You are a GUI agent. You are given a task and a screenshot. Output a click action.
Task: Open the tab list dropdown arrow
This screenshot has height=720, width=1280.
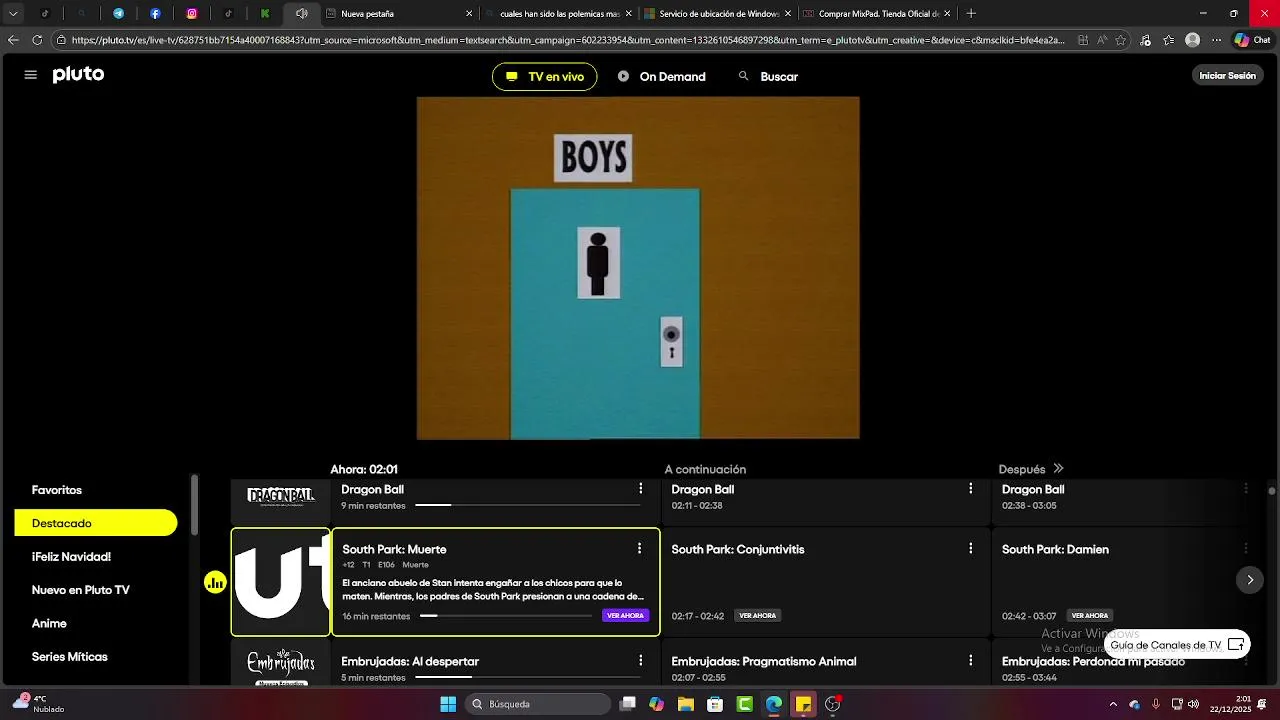(x=13, y=14)
